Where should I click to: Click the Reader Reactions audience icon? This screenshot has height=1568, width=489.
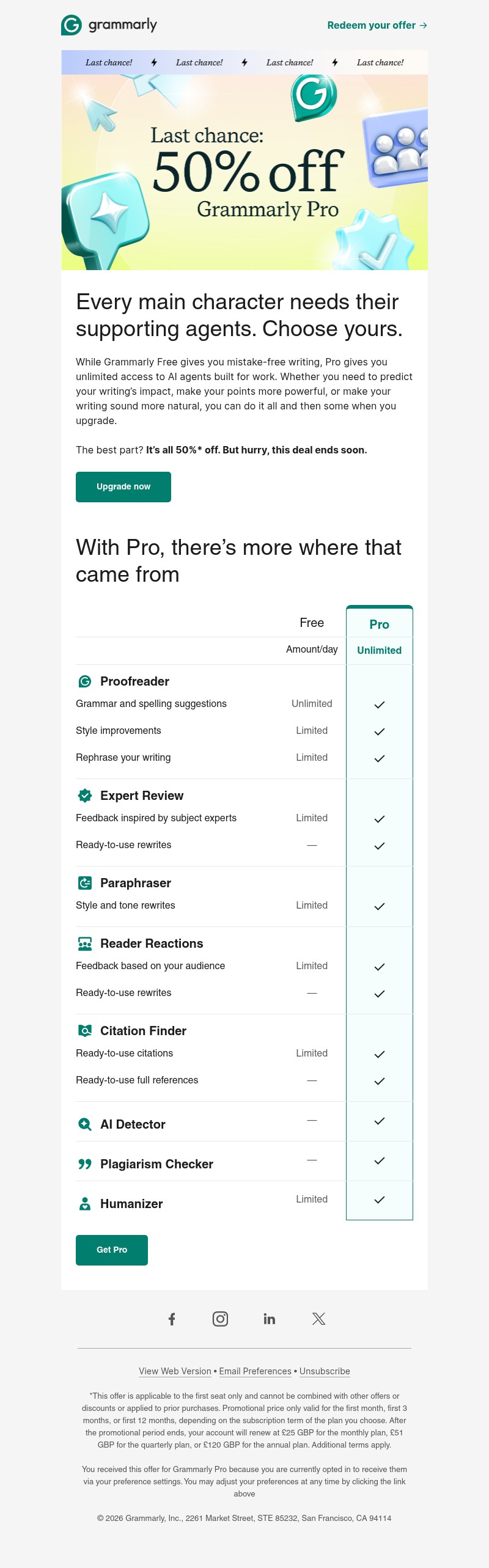click(84, 943)
